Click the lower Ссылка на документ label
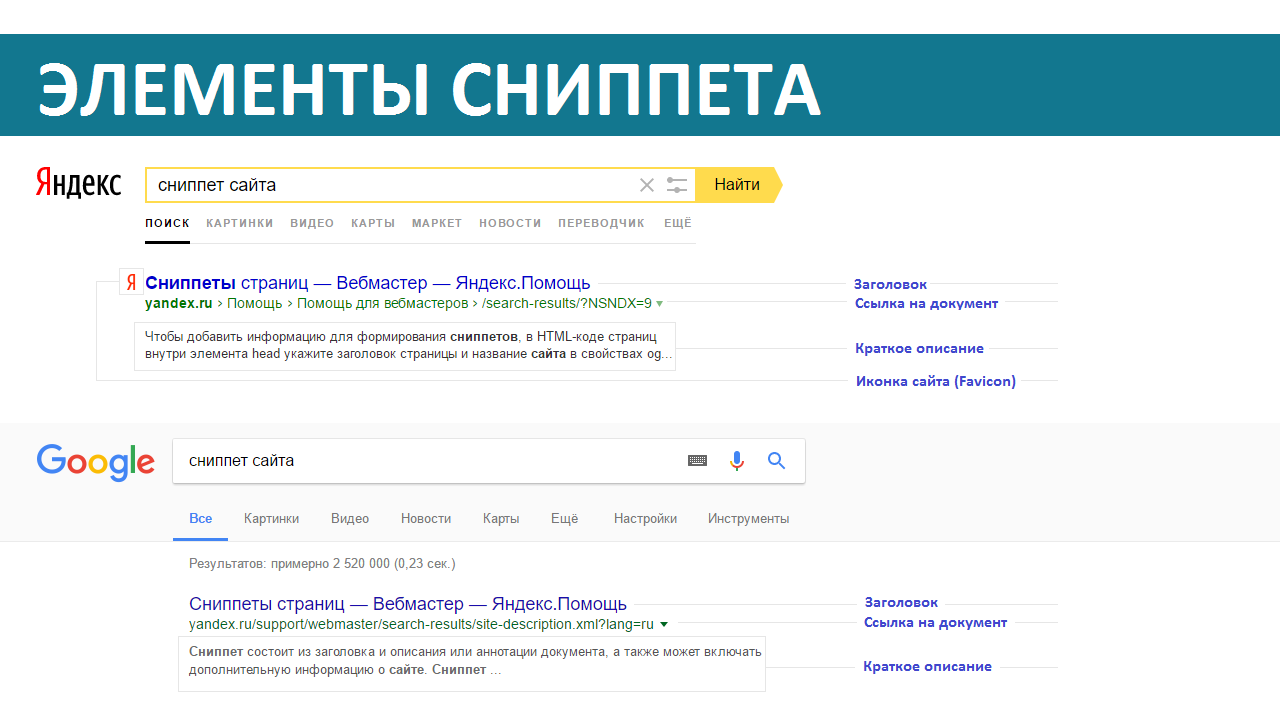The image size is (1280, 720). point(935,622)
